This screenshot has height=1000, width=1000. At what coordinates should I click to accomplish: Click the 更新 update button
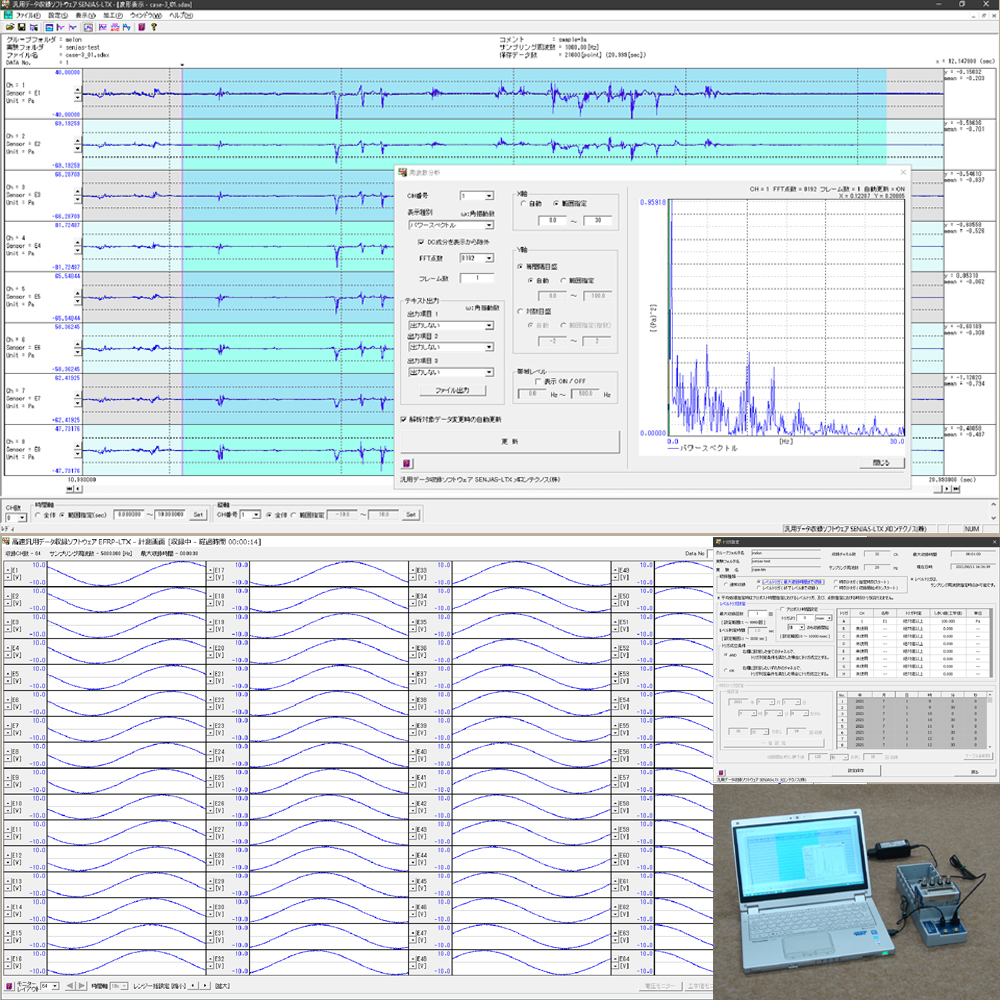pos(510,441)
